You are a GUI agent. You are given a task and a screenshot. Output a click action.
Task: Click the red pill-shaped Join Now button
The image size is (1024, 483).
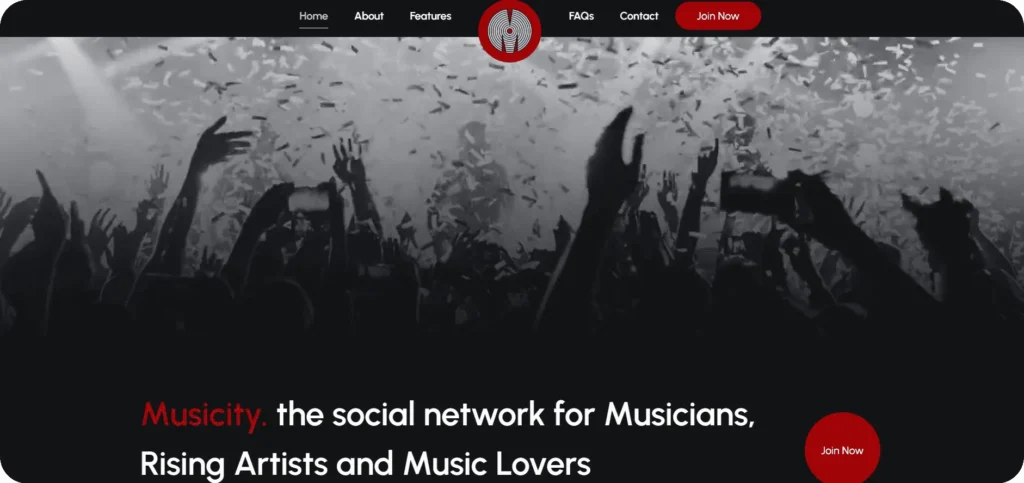tap(718, 16)
